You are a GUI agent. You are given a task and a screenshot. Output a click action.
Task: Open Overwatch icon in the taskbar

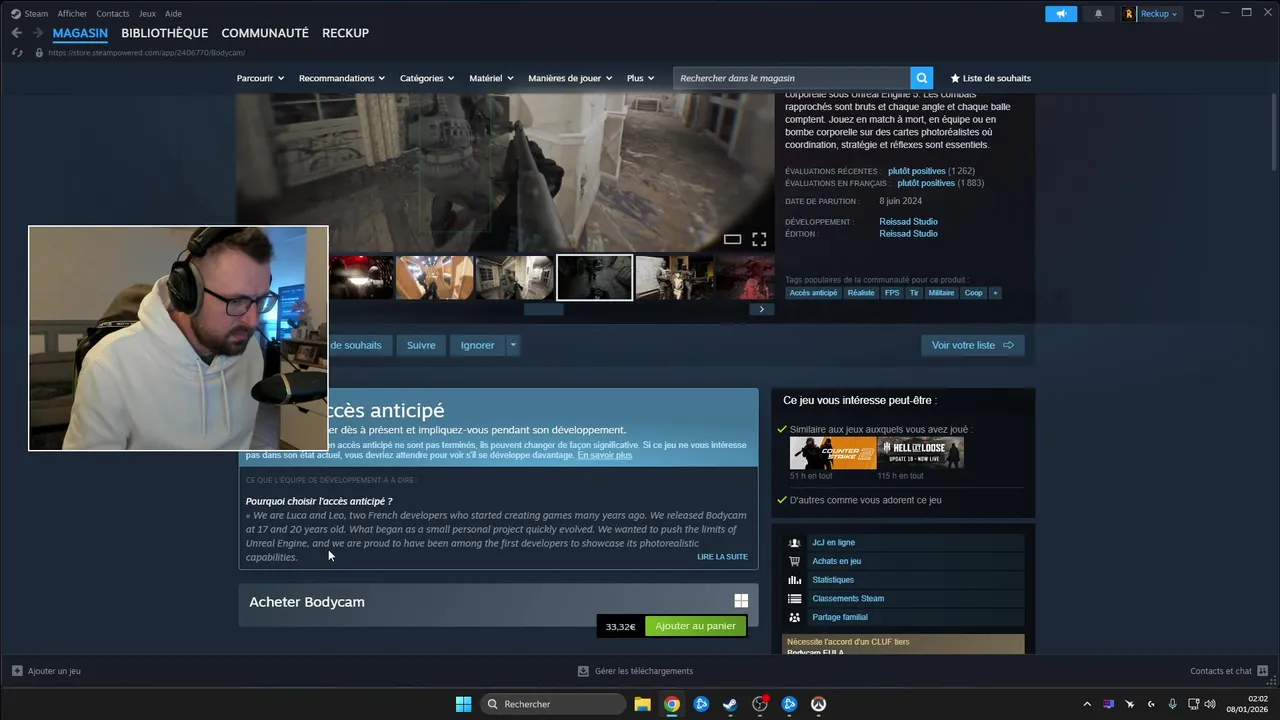[818, 704]
